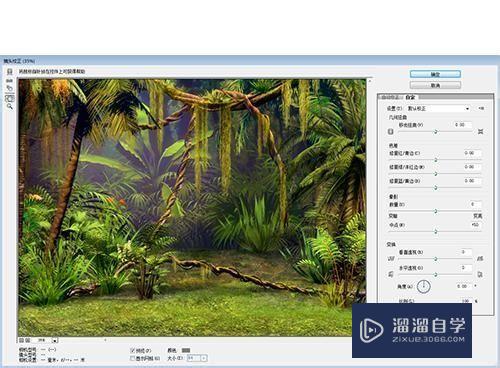Viewport: 500px width, 368px height.
Task: Click the vignette 中点 midpoint slider
Action: click(x=435, y=231)
